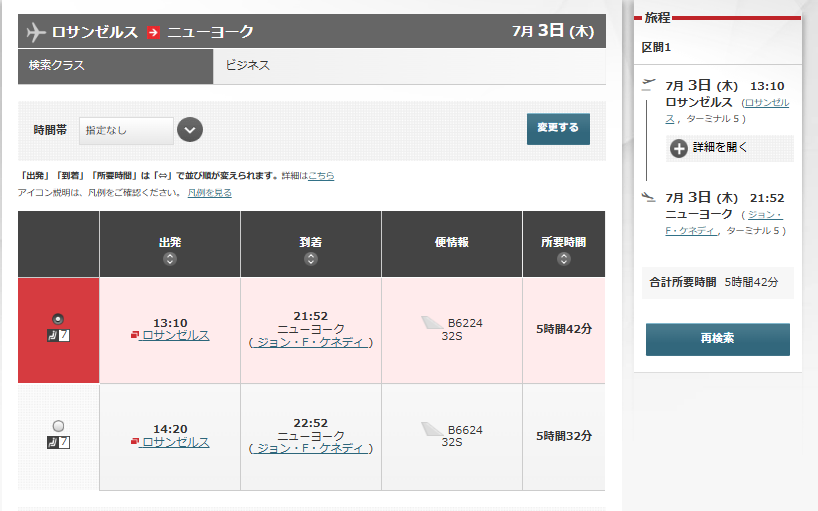Click the 区間1 segment label
The image size is (818, 511).
click(656, 47)
